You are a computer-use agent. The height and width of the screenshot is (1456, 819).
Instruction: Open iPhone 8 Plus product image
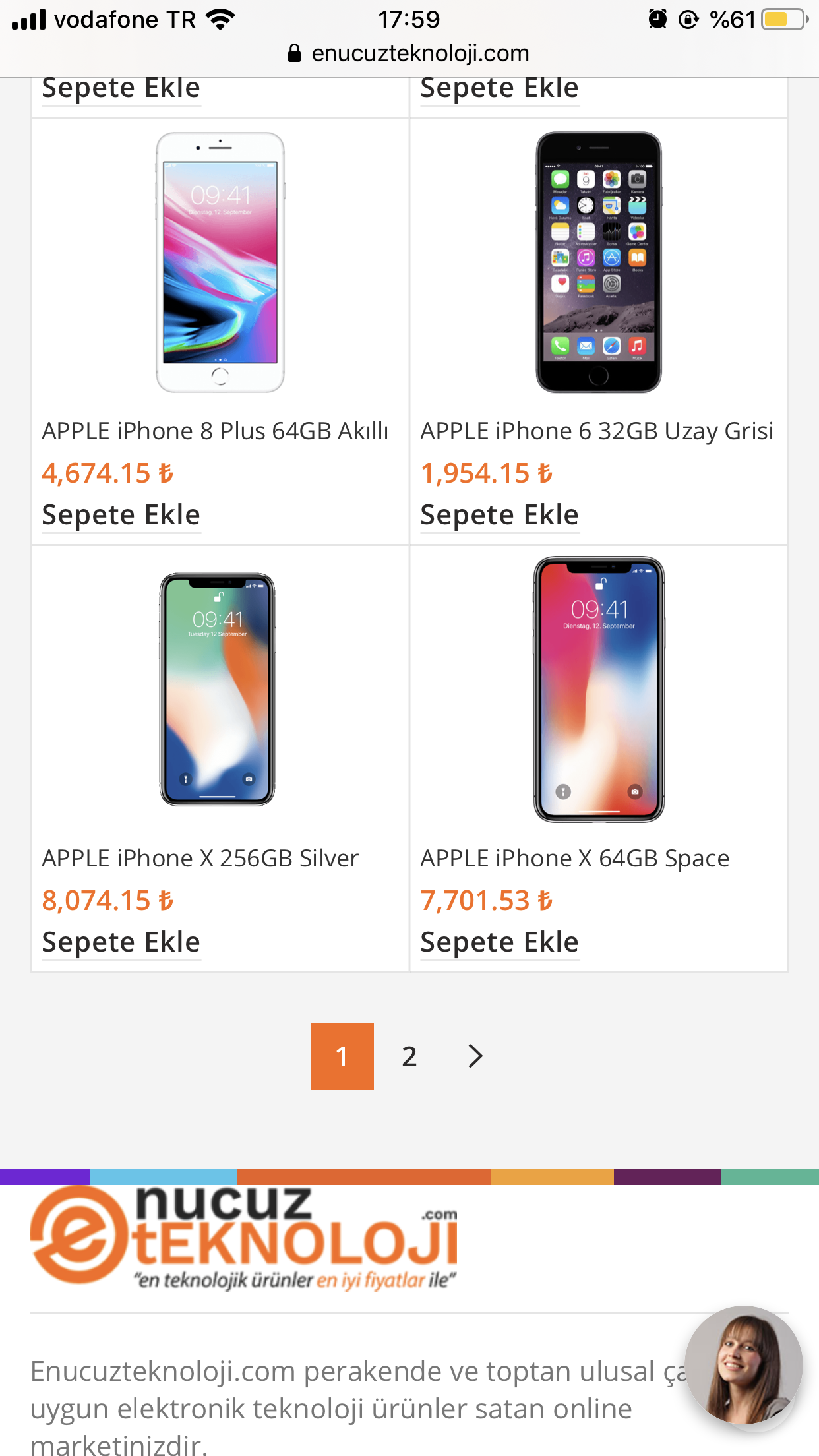(x=220, y=262)
